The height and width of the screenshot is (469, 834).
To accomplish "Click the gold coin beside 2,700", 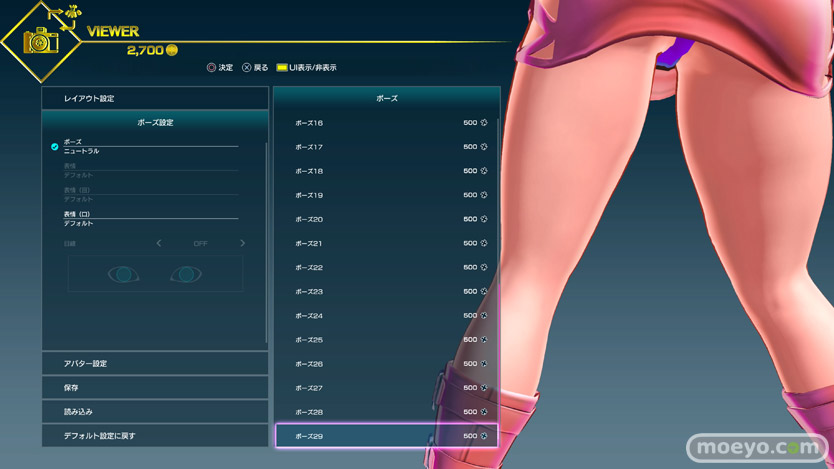I will pyautogui.click(x=172, y=50).
